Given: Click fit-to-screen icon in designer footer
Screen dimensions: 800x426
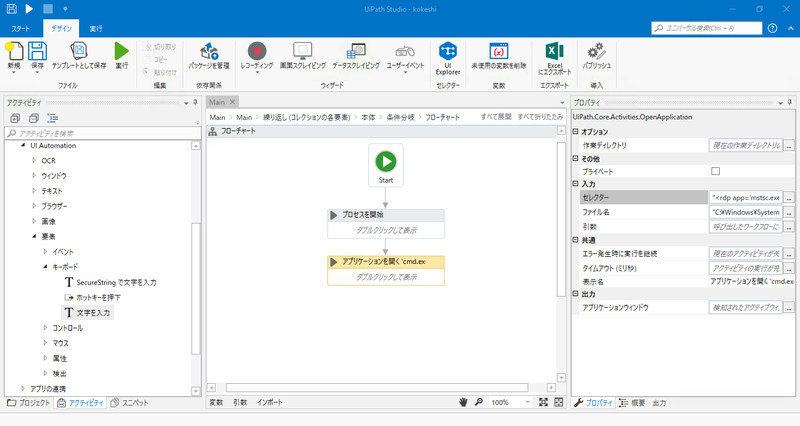Looking at the screenshot, I should click(x=543, y=402).
